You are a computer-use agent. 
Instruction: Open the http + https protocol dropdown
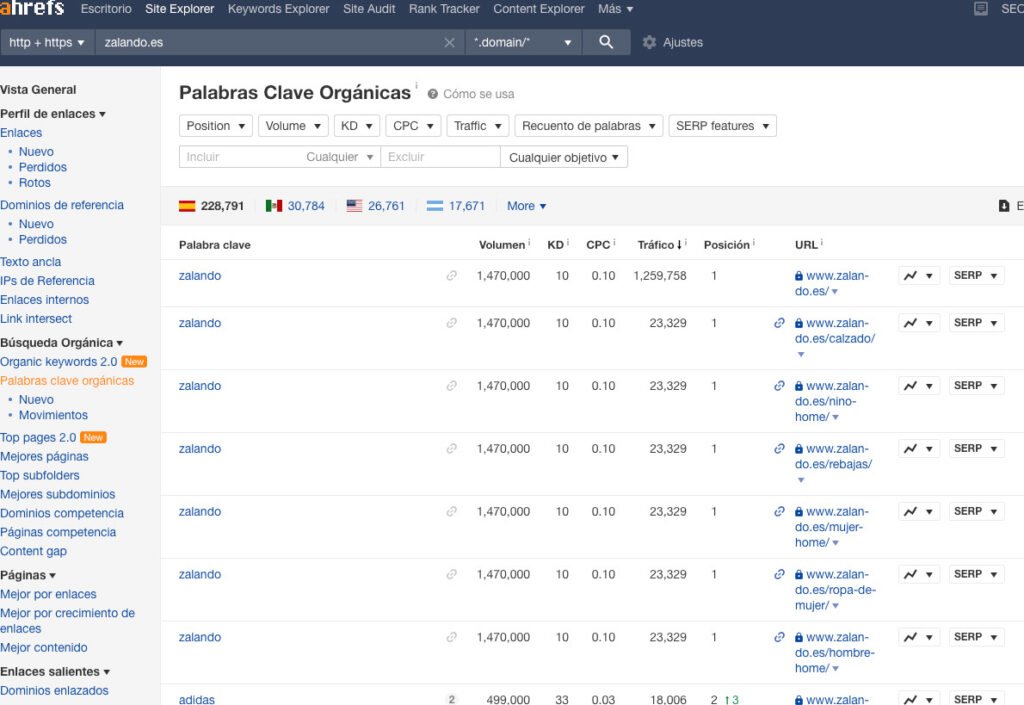point(46,42)
